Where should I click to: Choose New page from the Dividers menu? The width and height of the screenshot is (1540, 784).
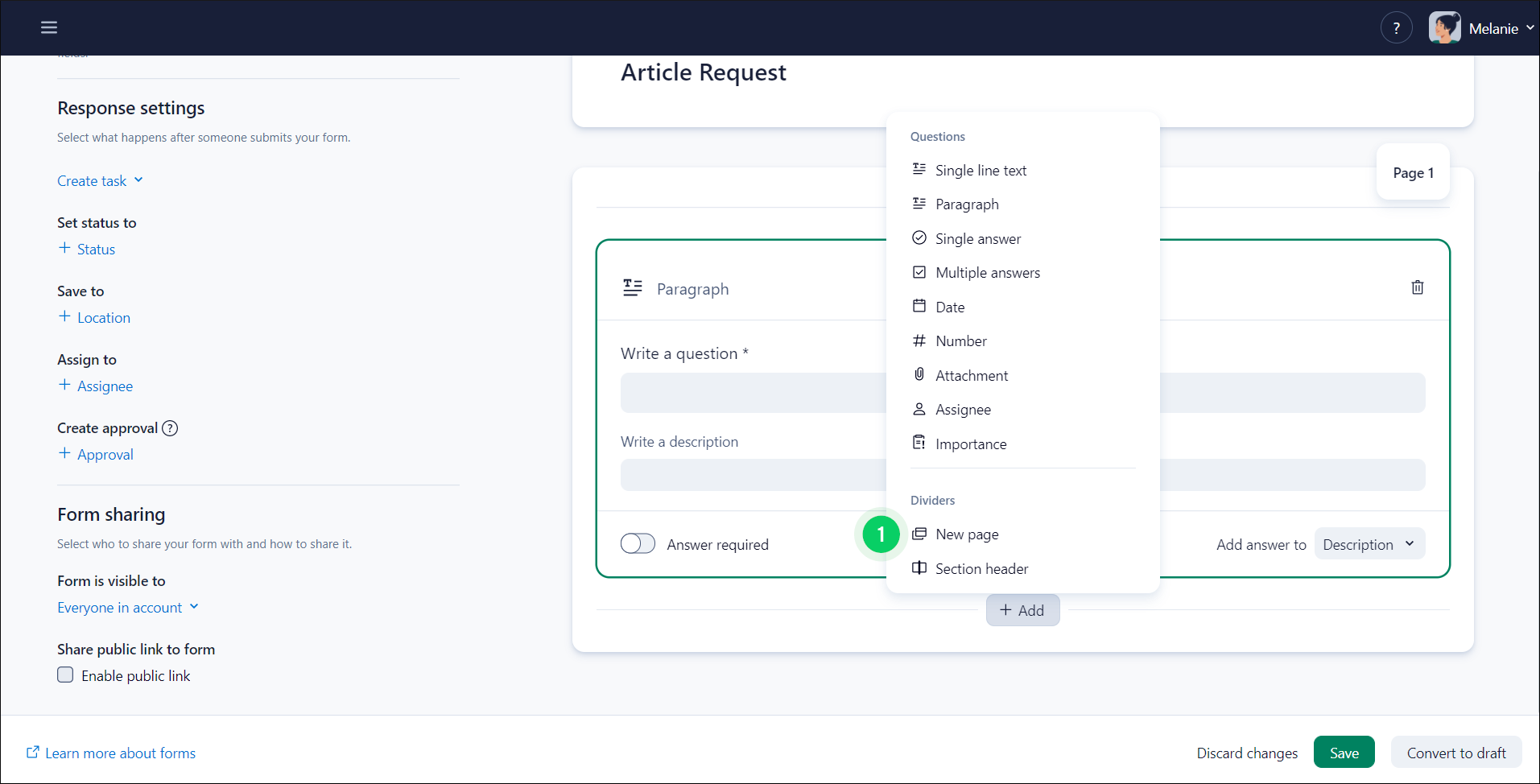[966, 534]
